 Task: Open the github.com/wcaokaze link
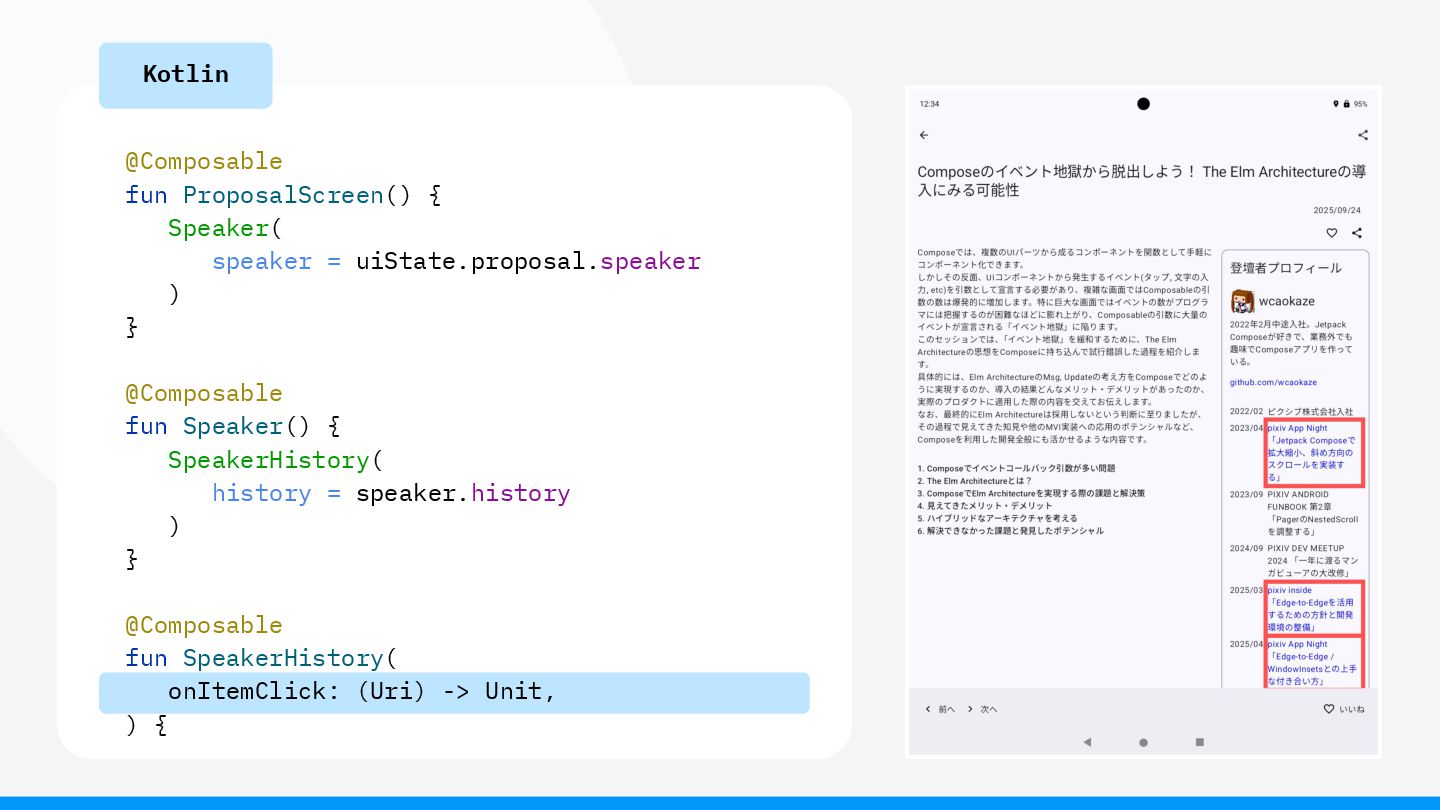point(1273,382)
